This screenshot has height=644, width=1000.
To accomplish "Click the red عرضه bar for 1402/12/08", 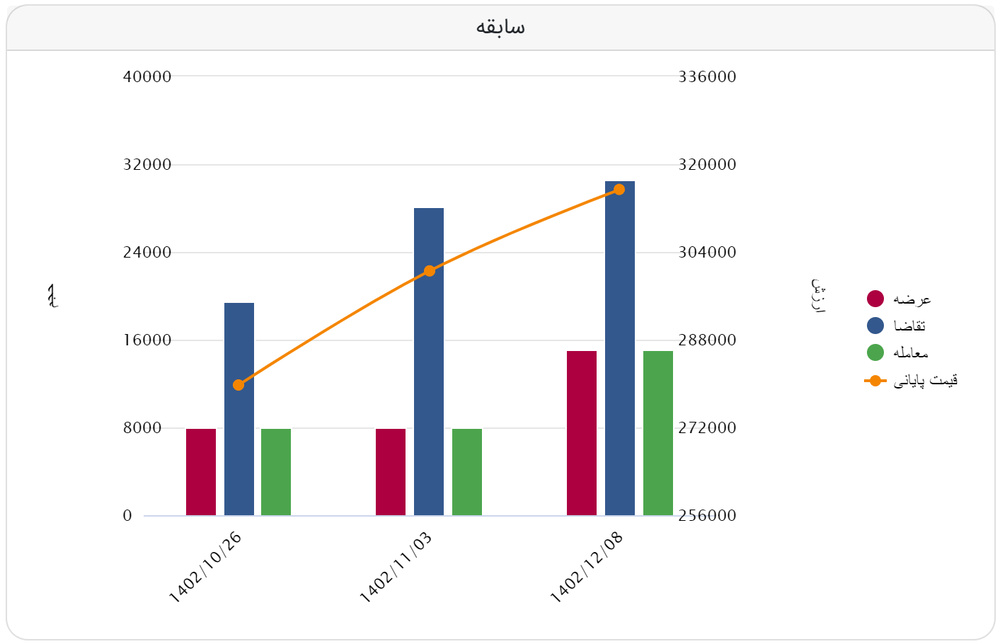I will pos(581,433).
